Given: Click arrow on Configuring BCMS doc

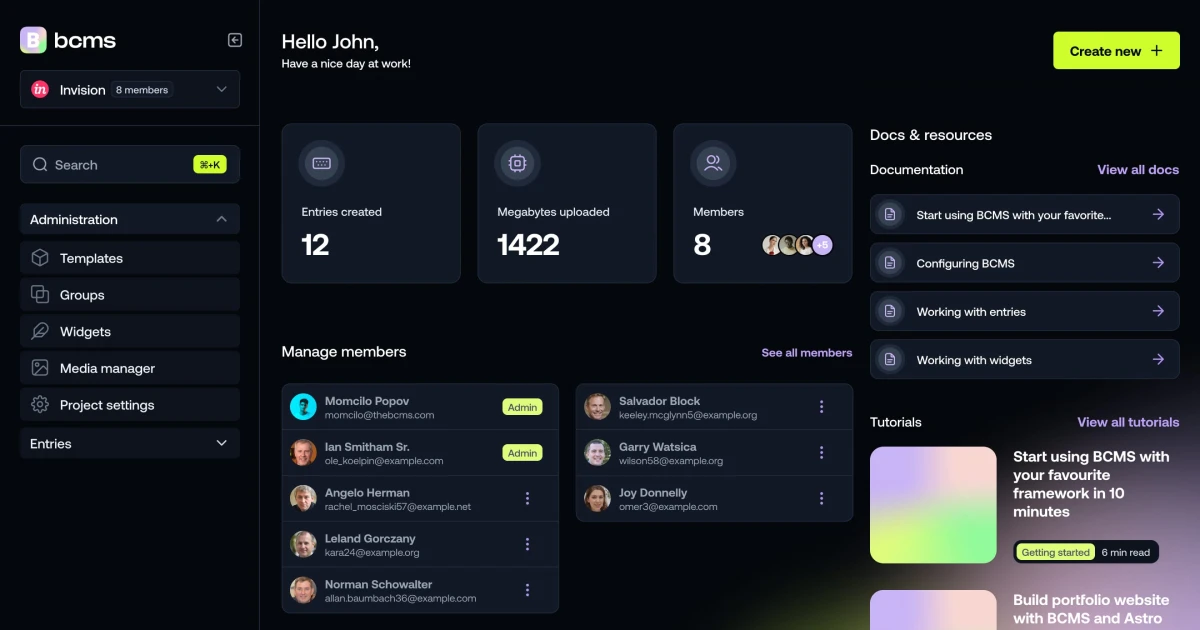Looking at the screenshot, I should (1158, 263).
